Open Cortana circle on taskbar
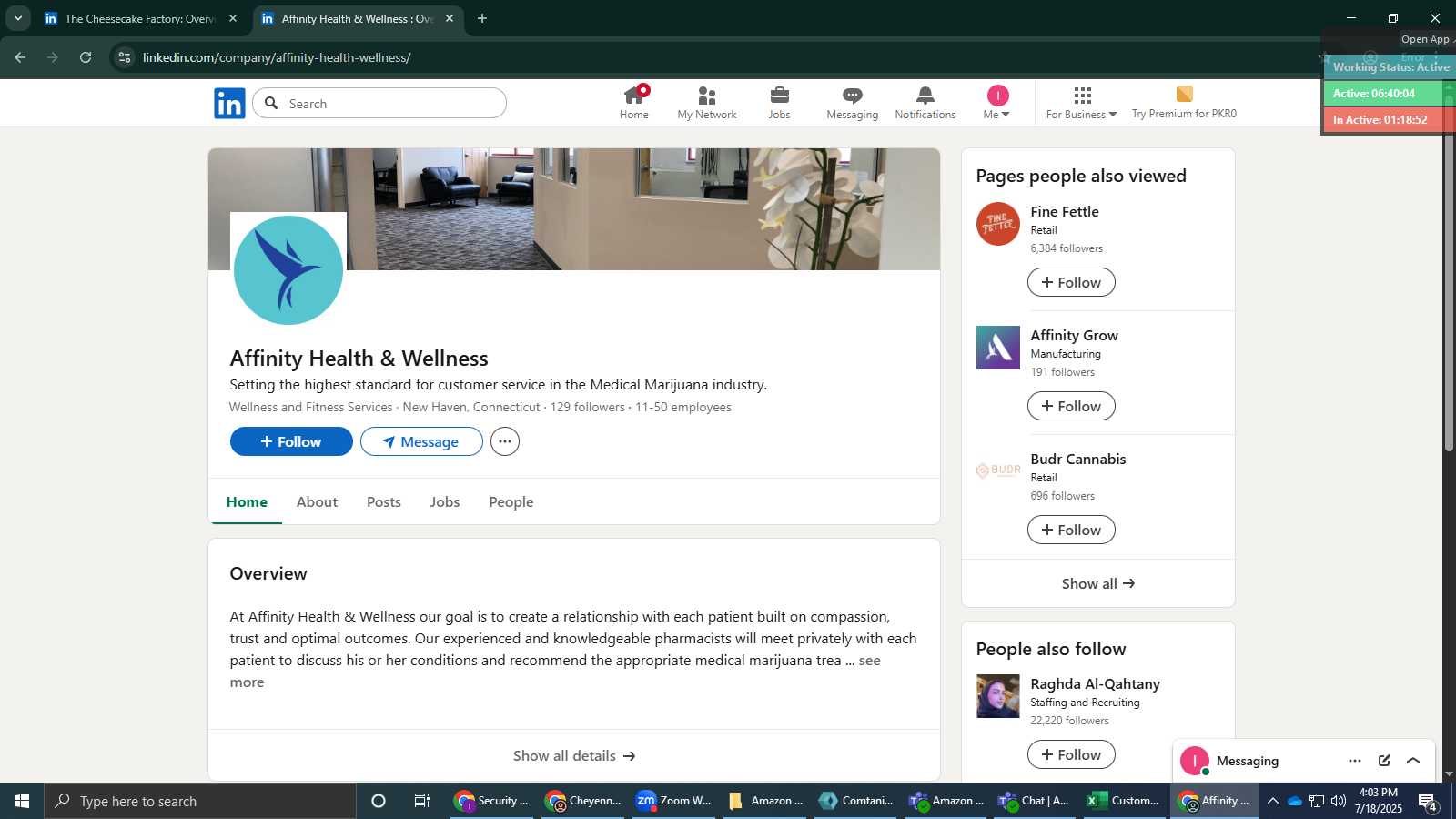Screen dimensions: 1456x819 pos(379,801)
